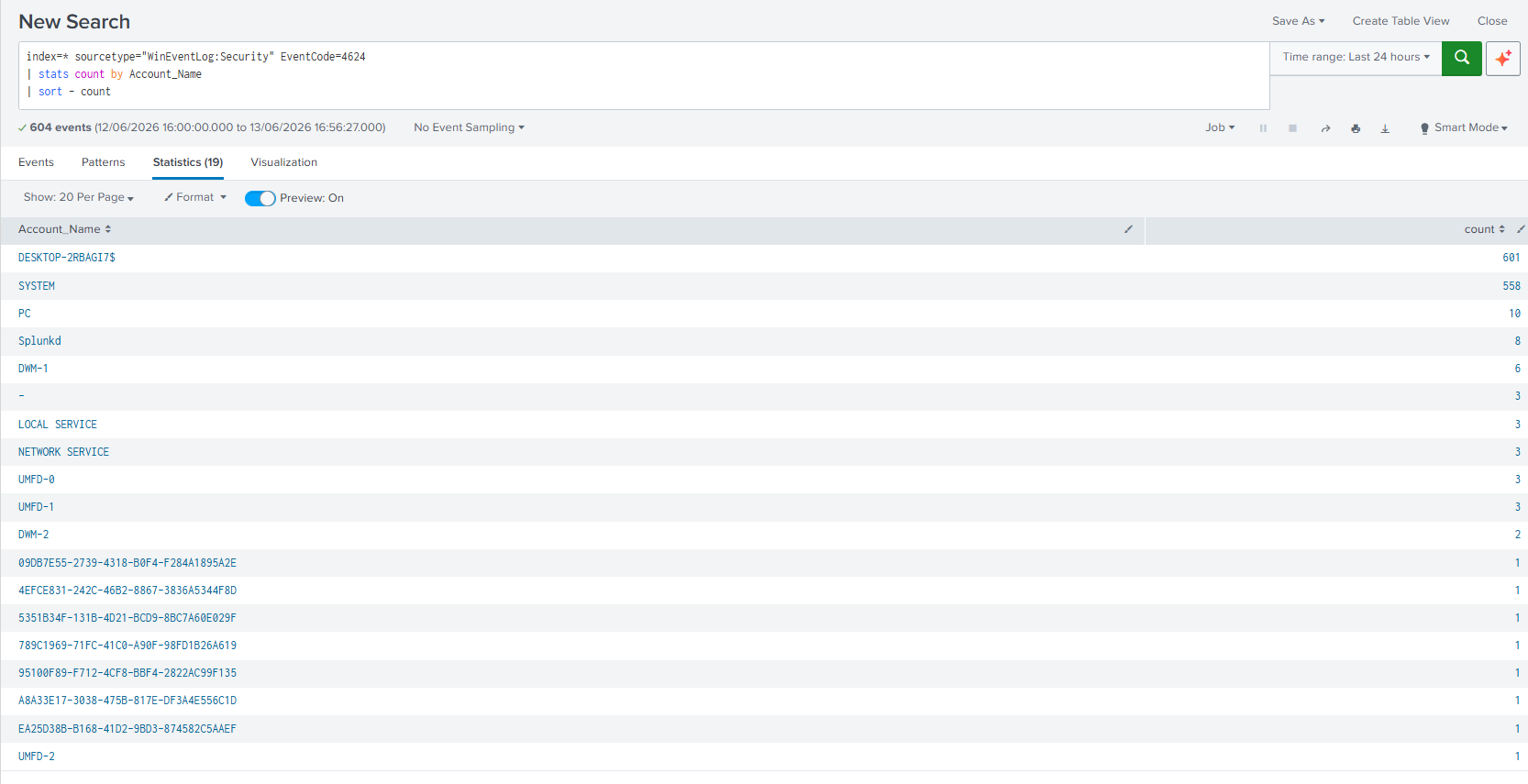
Task: Click the EA25D38B-B168-41D2-9BD3-874582C5AAEF value
Action: 127,729
